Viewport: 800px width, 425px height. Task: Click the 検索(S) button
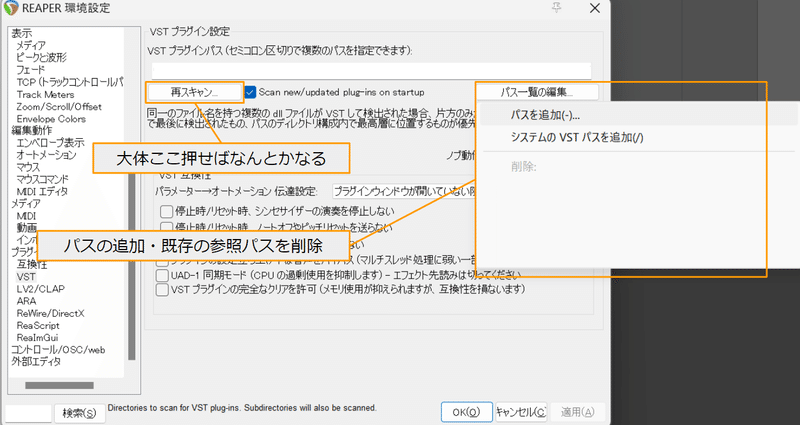(x=79, y=413)
